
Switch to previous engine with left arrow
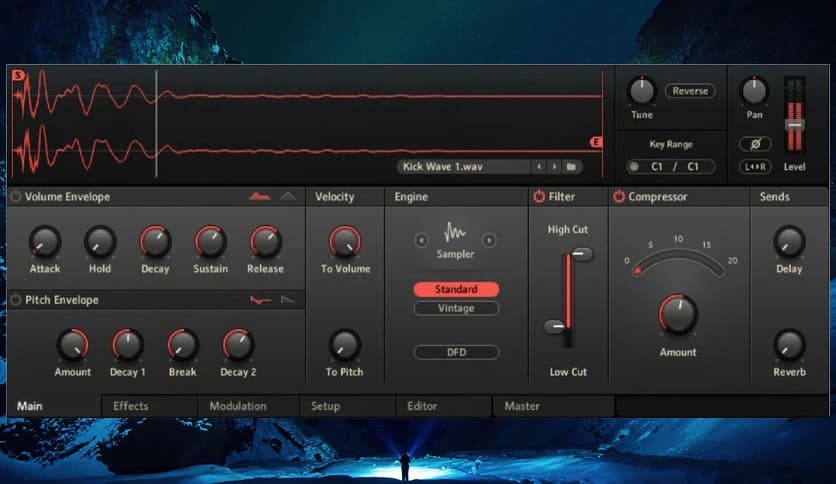[421, 240]
